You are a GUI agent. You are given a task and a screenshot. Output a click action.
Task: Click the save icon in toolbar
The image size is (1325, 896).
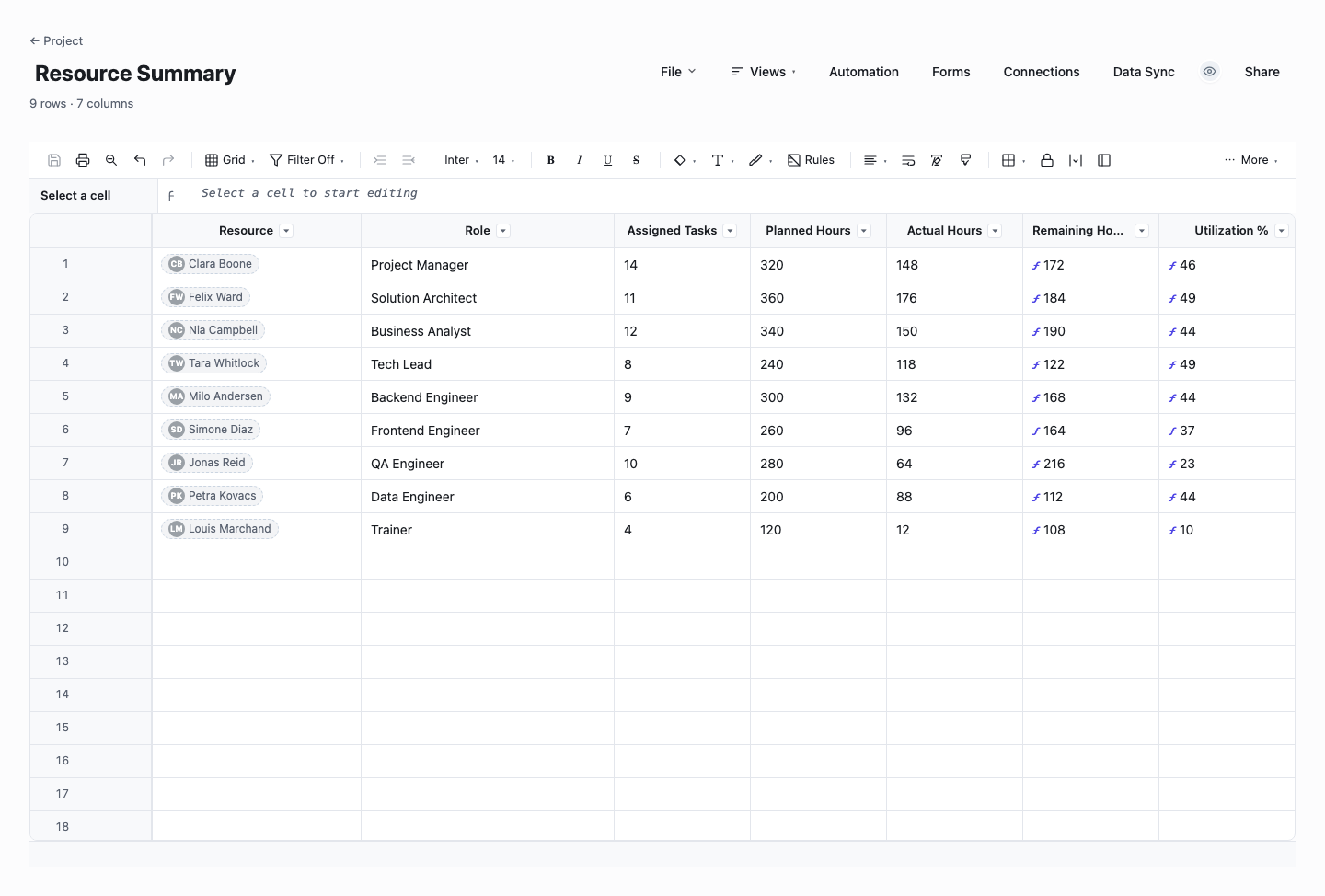(x=54, y=160)
